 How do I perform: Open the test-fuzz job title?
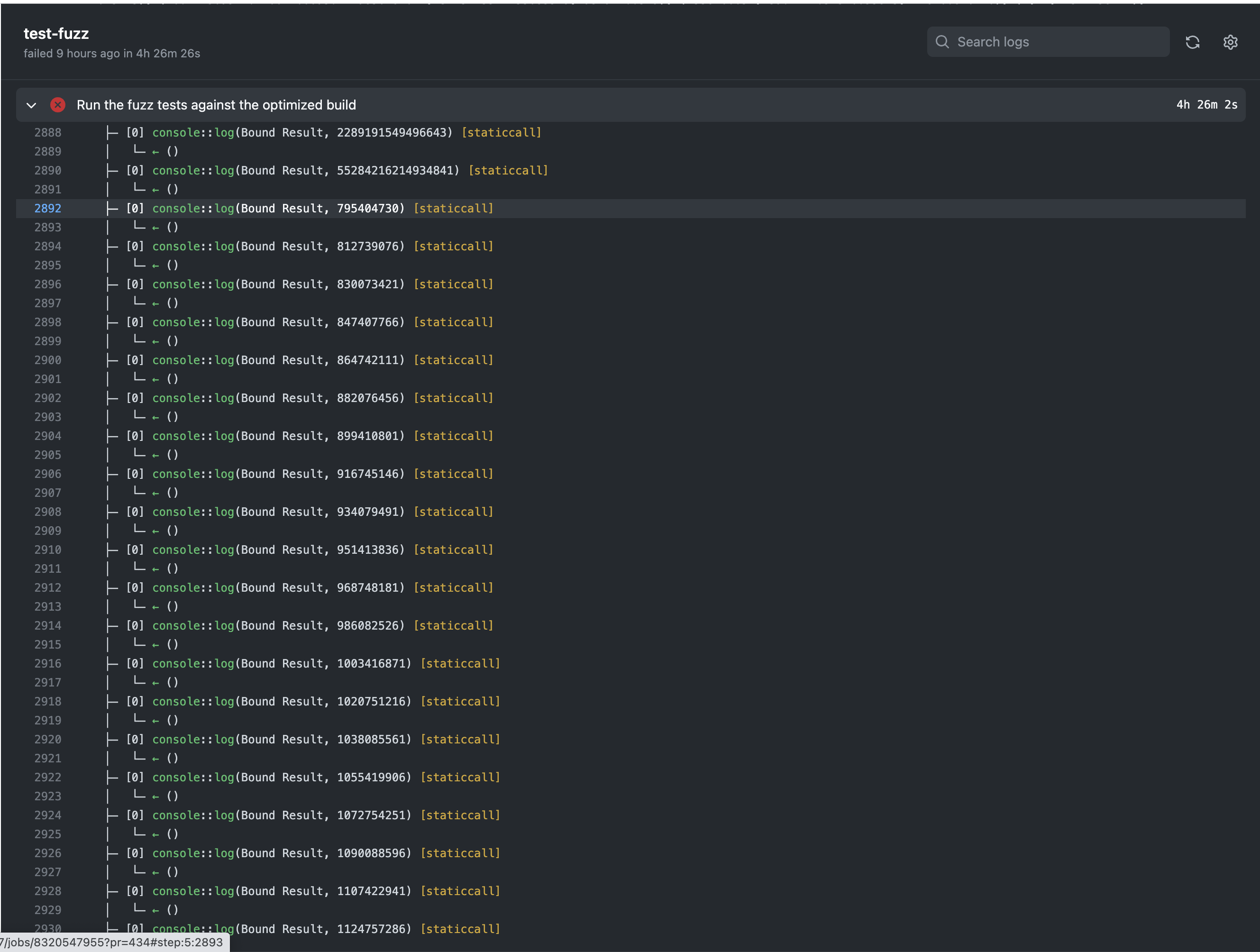pyautogui.click(x=56, y=34)
